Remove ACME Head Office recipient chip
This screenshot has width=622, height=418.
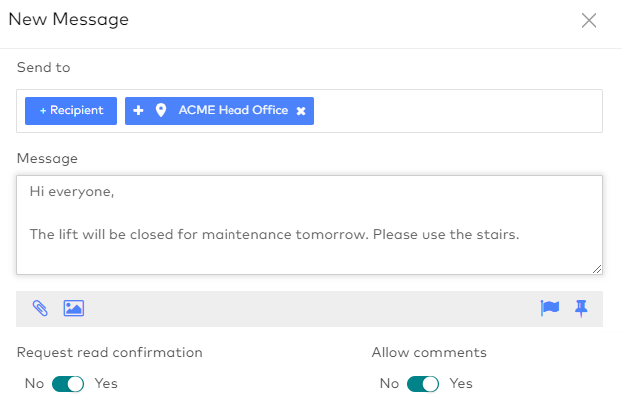301,111
